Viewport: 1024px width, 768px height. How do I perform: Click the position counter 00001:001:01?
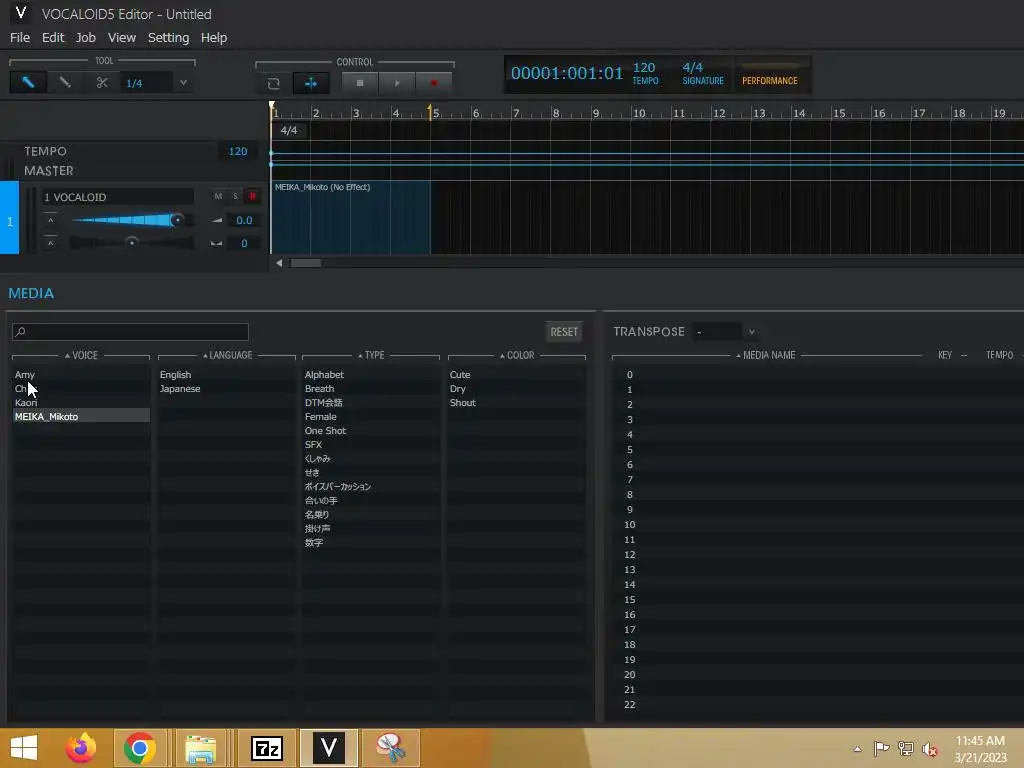[x=566, y=73]
